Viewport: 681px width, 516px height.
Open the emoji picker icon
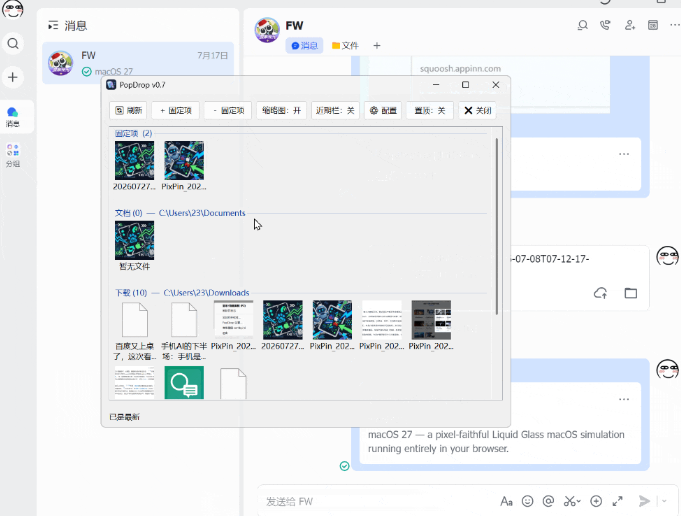coord(527,501)
